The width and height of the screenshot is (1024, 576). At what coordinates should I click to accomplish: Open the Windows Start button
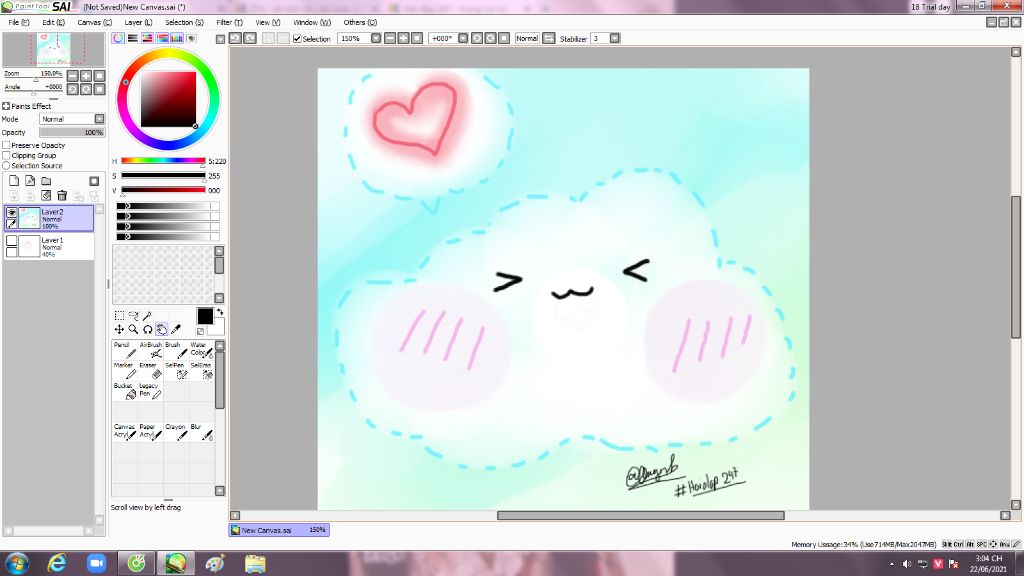(x=16, y=563)
